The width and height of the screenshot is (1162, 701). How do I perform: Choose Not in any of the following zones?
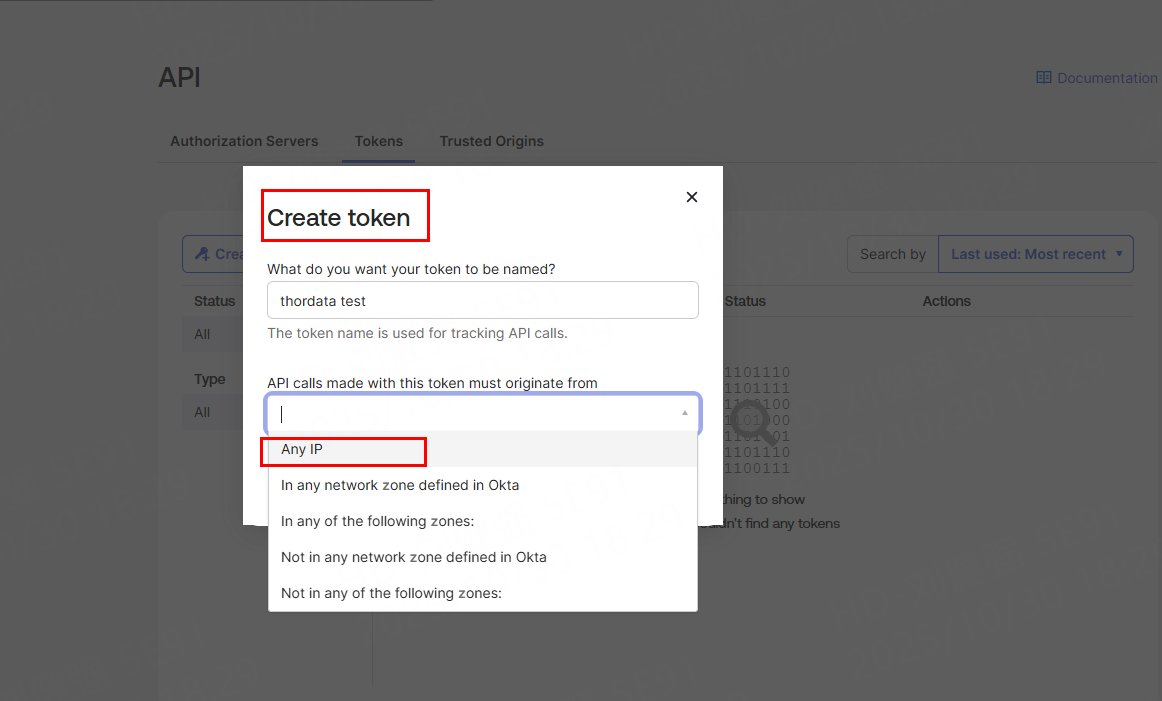tap(391, 593)
